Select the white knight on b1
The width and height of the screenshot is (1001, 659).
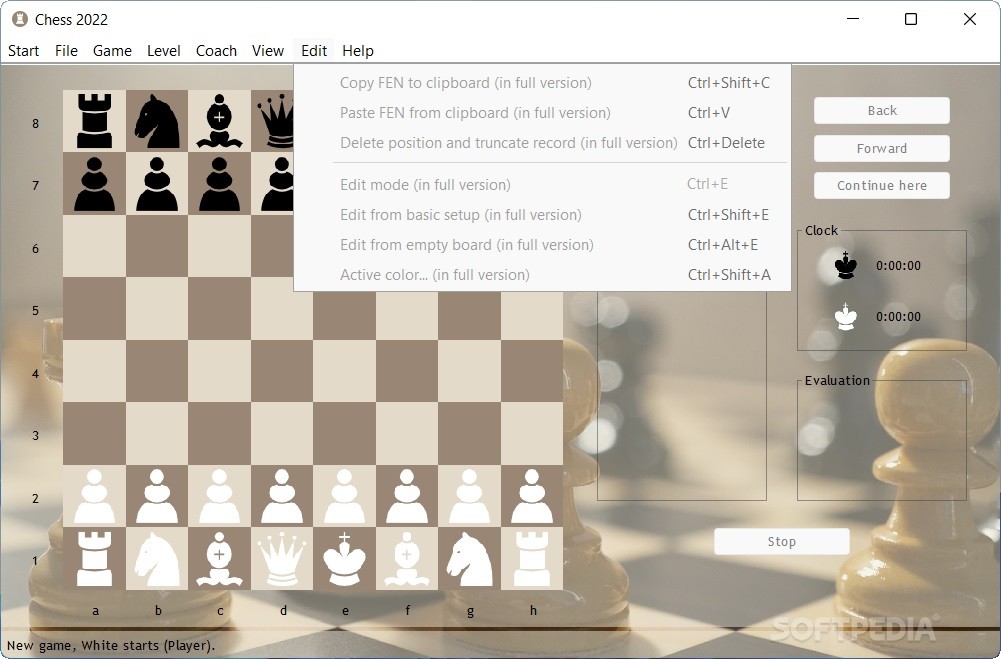[156, 559]
